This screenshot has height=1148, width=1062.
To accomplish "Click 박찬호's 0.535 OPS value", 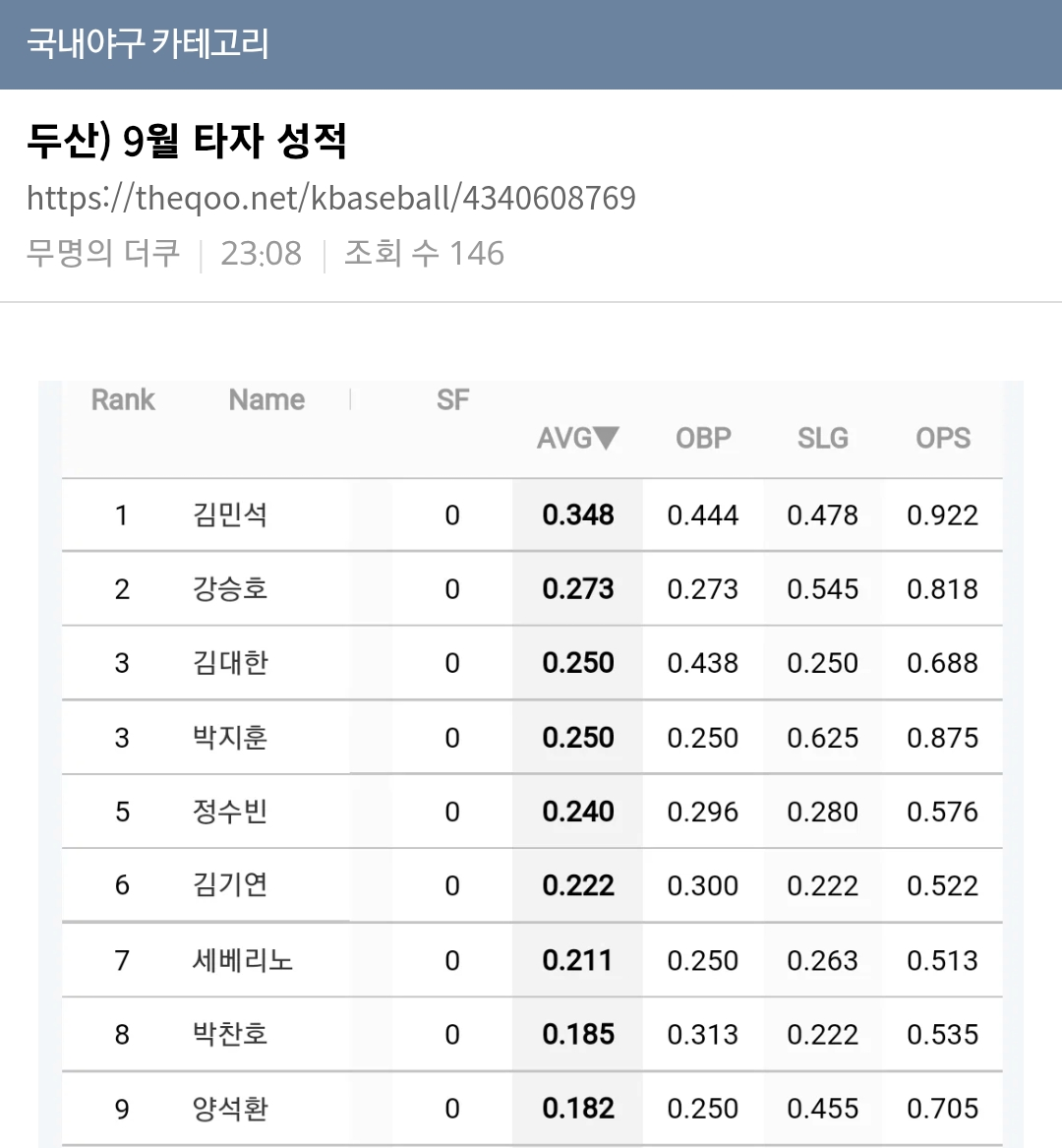I will (943, 1034).
